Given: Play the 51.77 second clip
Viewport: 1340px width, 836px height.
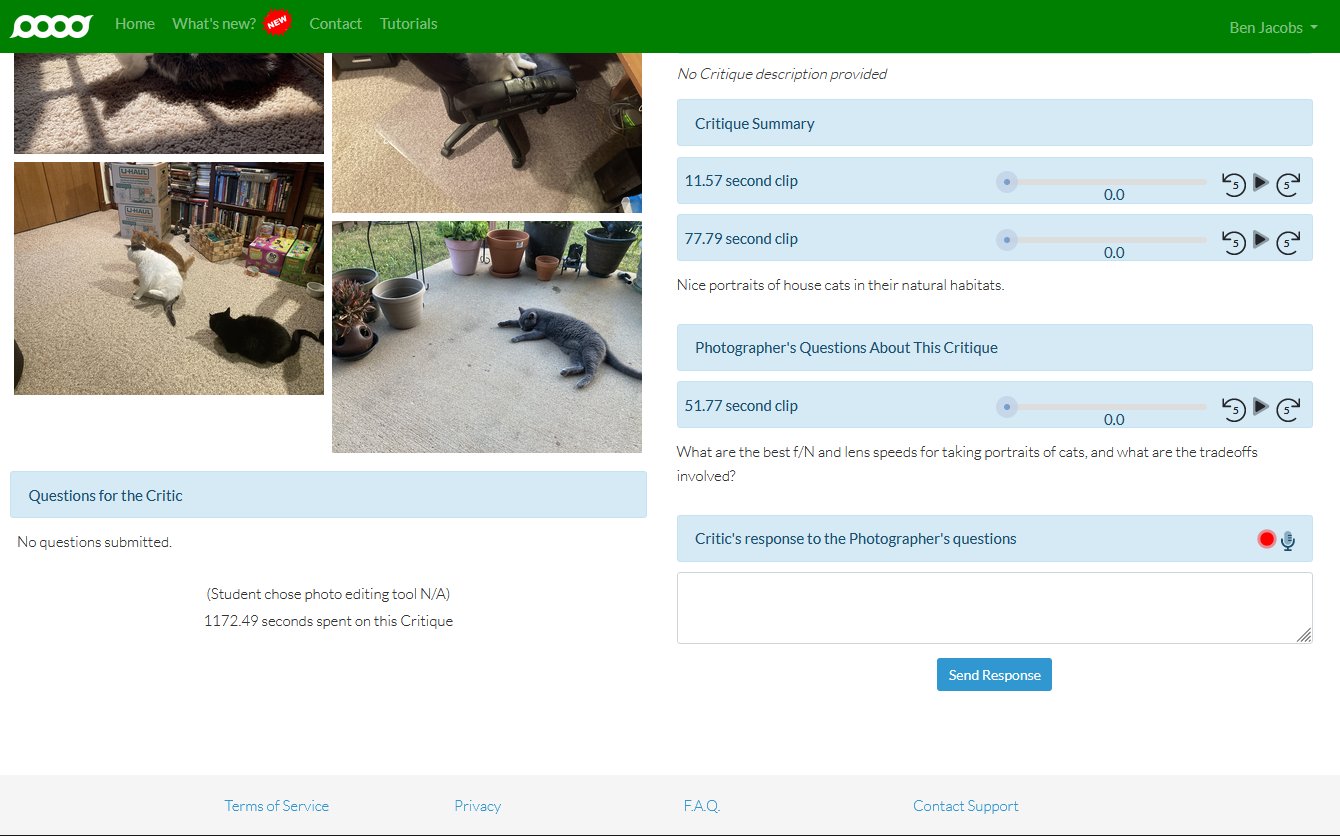Looking at the screenshot, I should point(1261,407).
